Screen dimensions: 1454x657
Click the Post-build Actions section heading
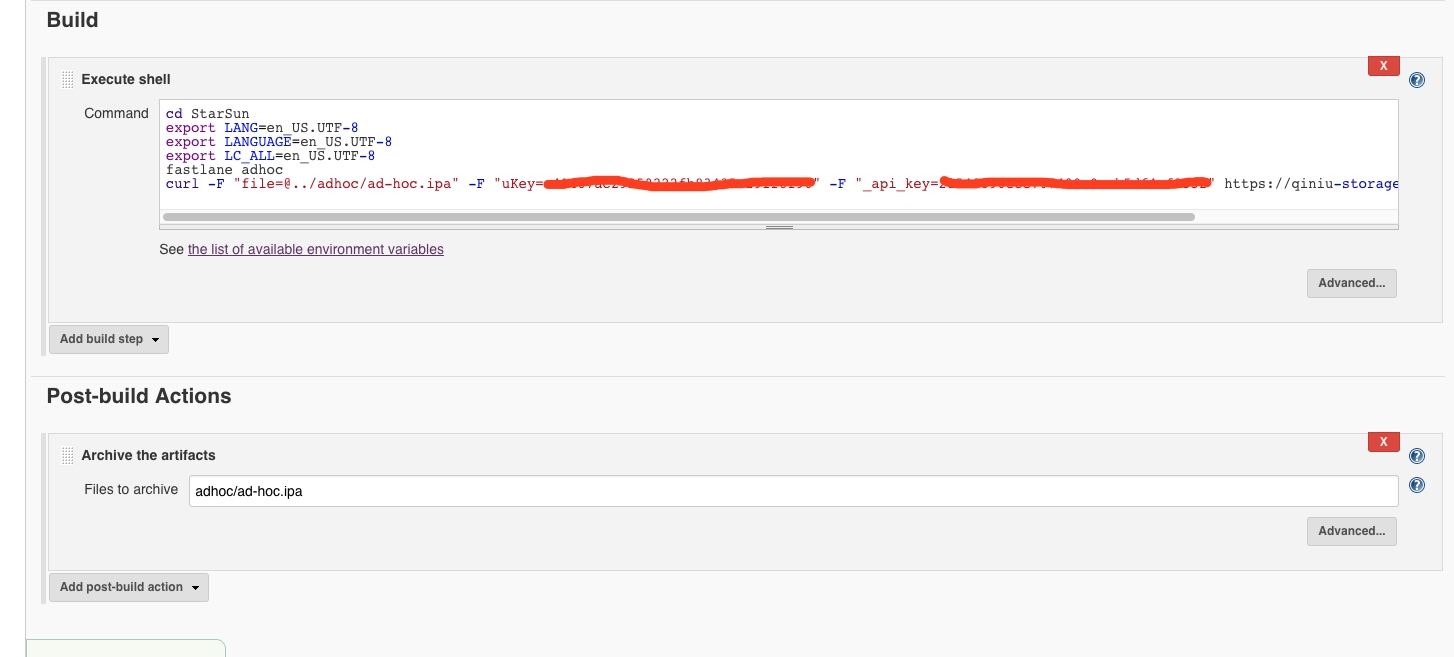(x=139, y=396)
